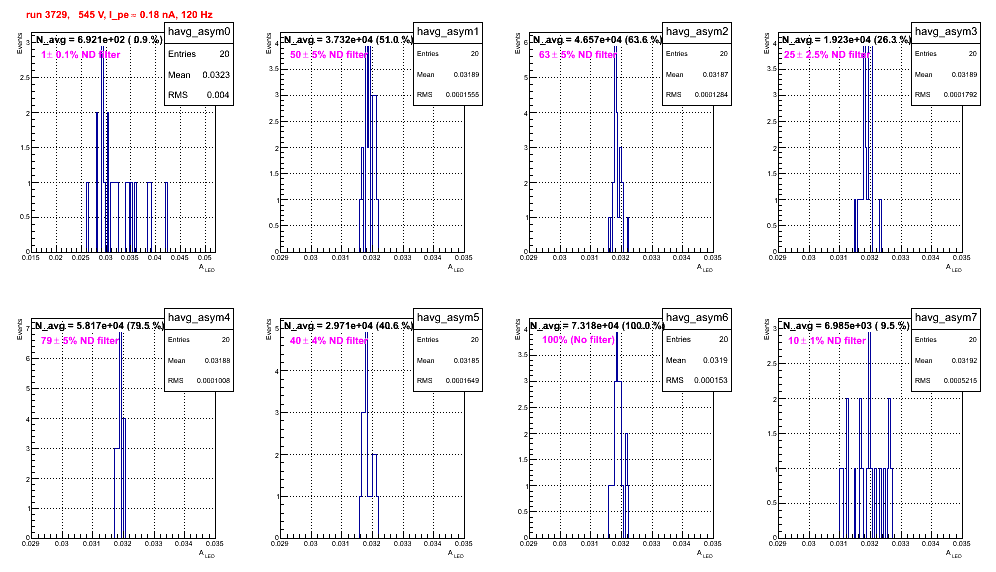
Task: Select RMS value 0.000153 in havg_asym6 box
Action: point(711,381)
